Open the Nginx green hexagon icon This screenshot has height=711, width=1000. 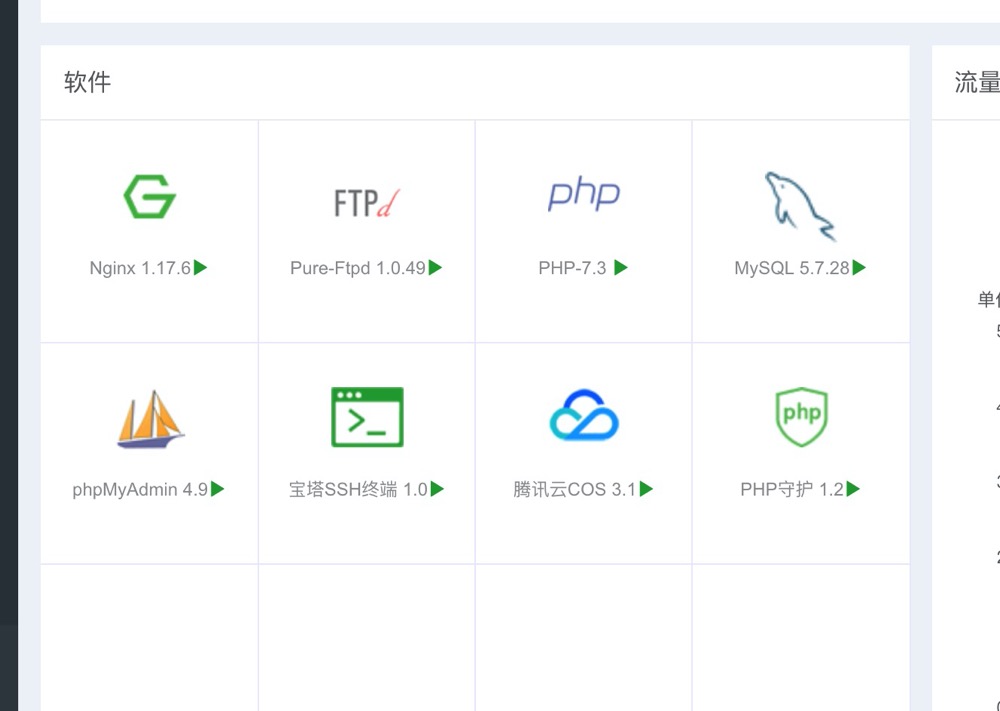tap(149, 196)
